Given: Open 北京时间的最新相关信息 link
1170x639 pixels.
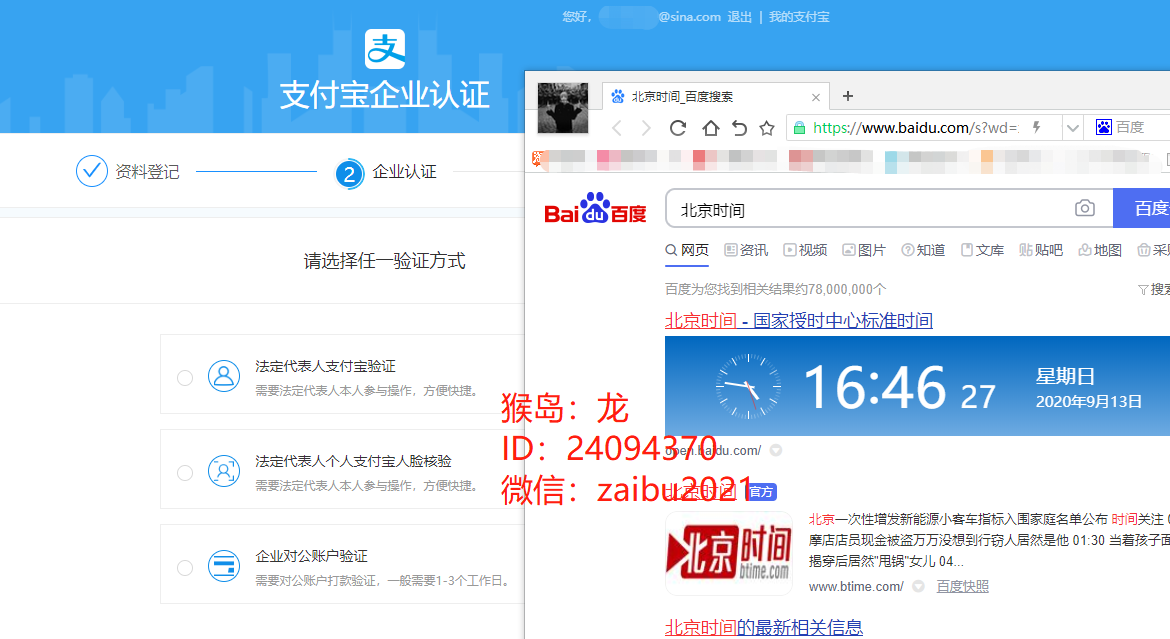Looking at the screenshot, I should coord(763,627).
